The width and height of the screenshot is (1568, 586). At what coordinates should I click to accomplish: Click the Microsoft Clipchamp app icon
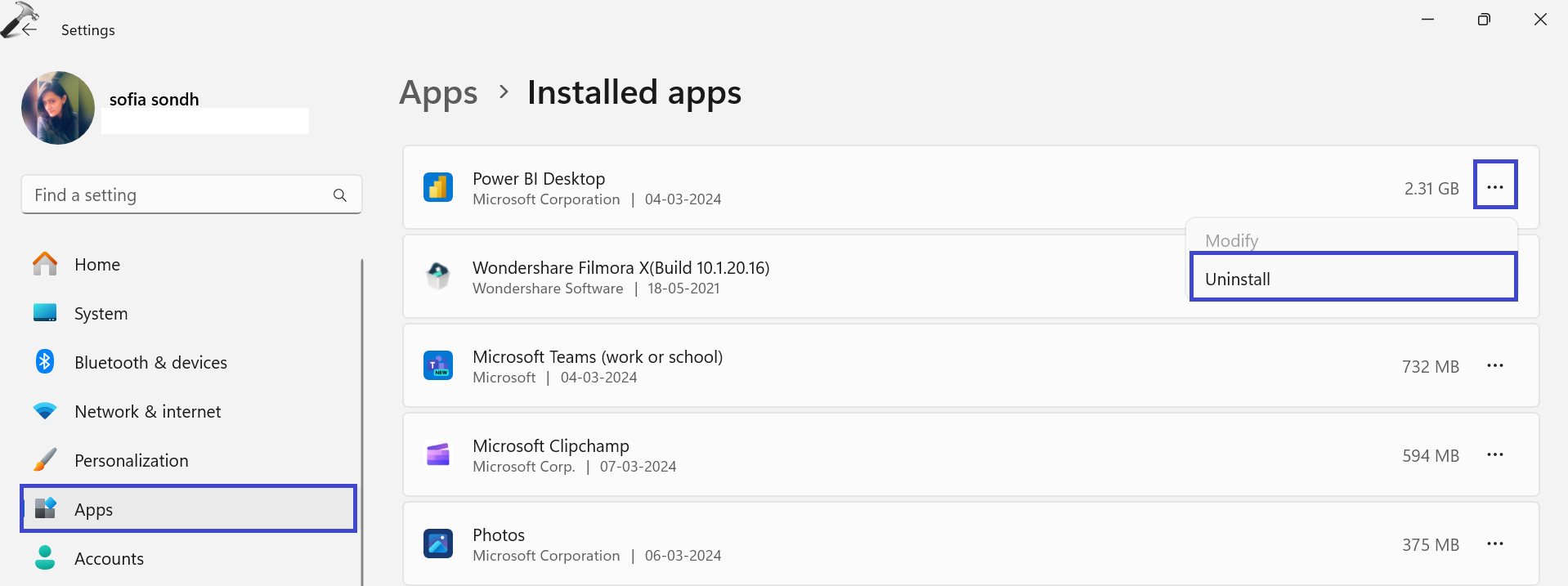click(x=438, y=454)
